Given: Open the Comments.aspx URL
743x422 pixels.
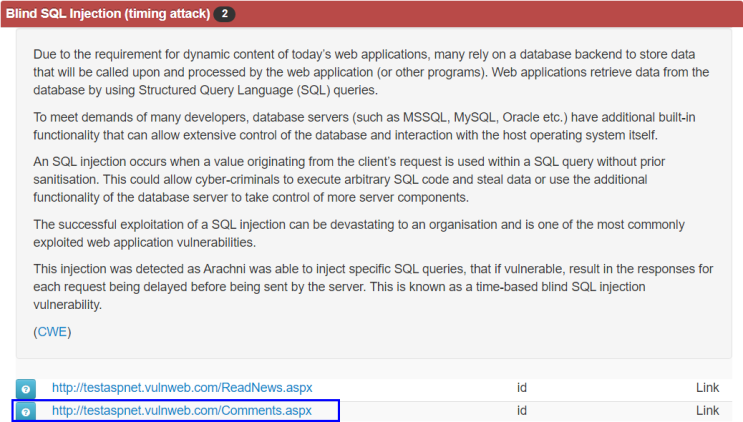Looking at the screenshot, I should (182, 410).
